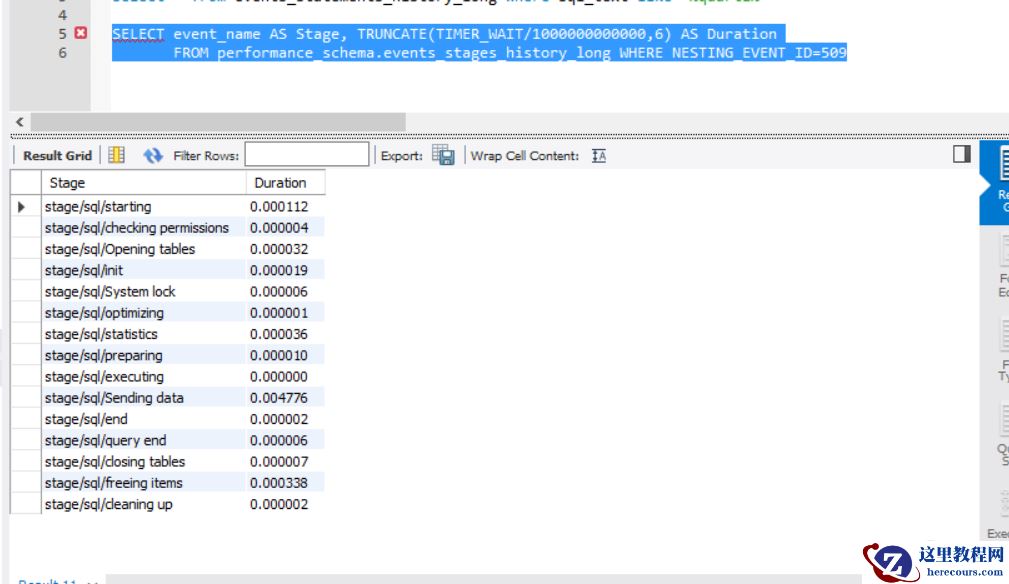The height and width of the screenshot is (584, 1009).
Task: Select the 'stage/sql/query end' cell
Action: pyautogui.click(x=143, y=440)
